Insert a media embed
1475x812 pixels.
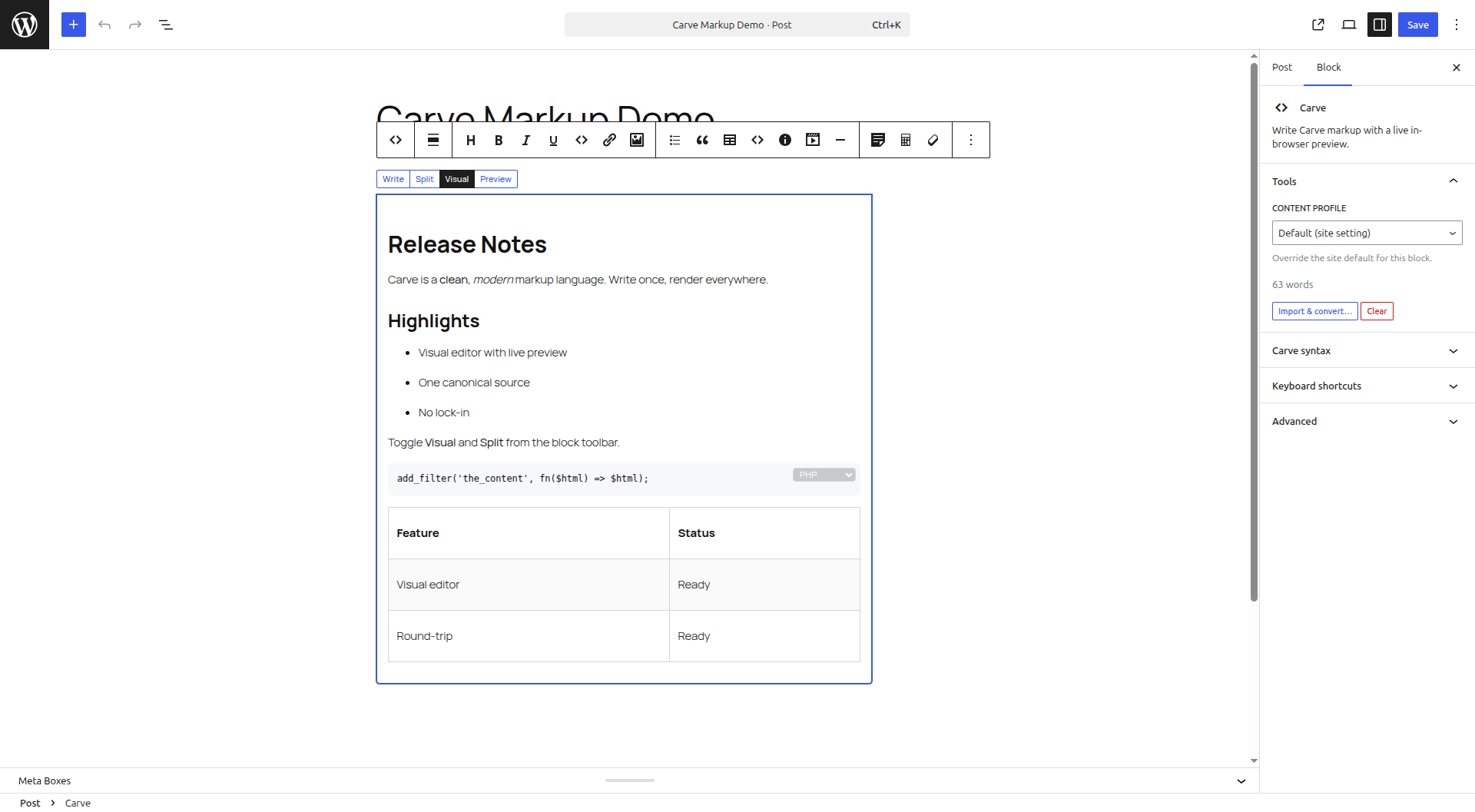pyautogui.click(x=813, y=140)
